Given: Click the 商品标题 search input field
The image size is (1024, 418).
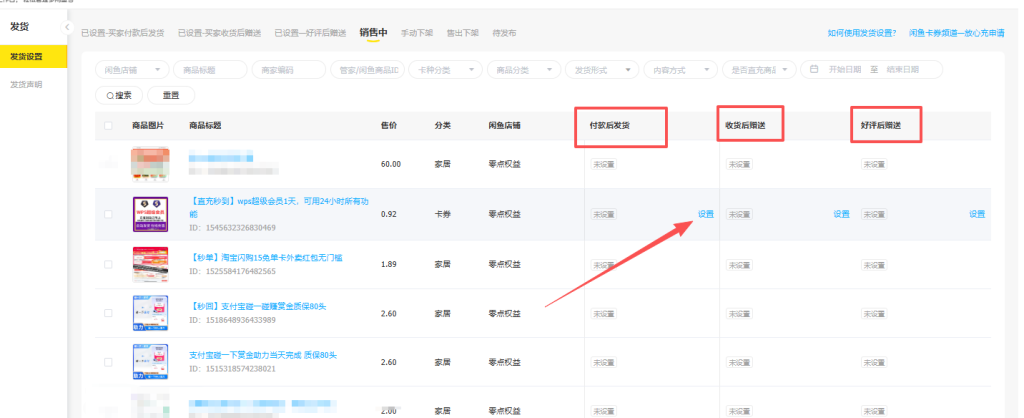Looking at the screenshot, I should [x=208, y=69].
